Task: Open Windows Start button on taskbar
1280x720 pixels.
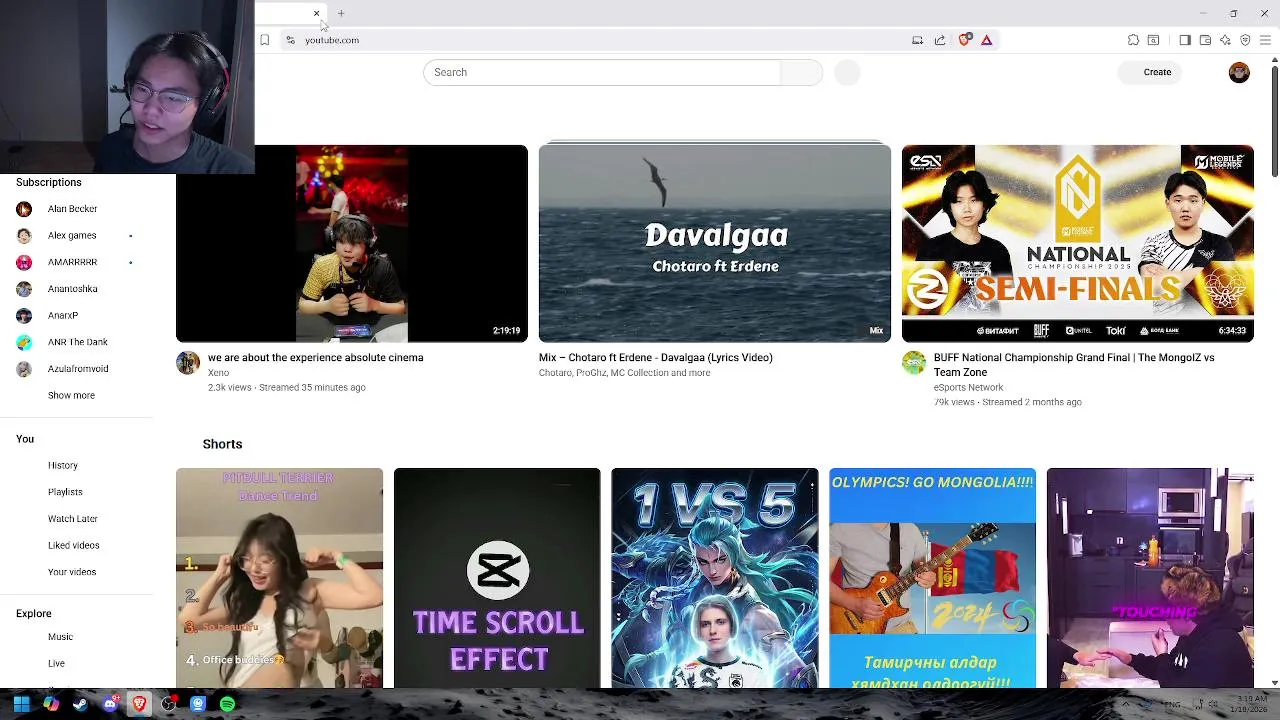Action: (x=21, y=704)
